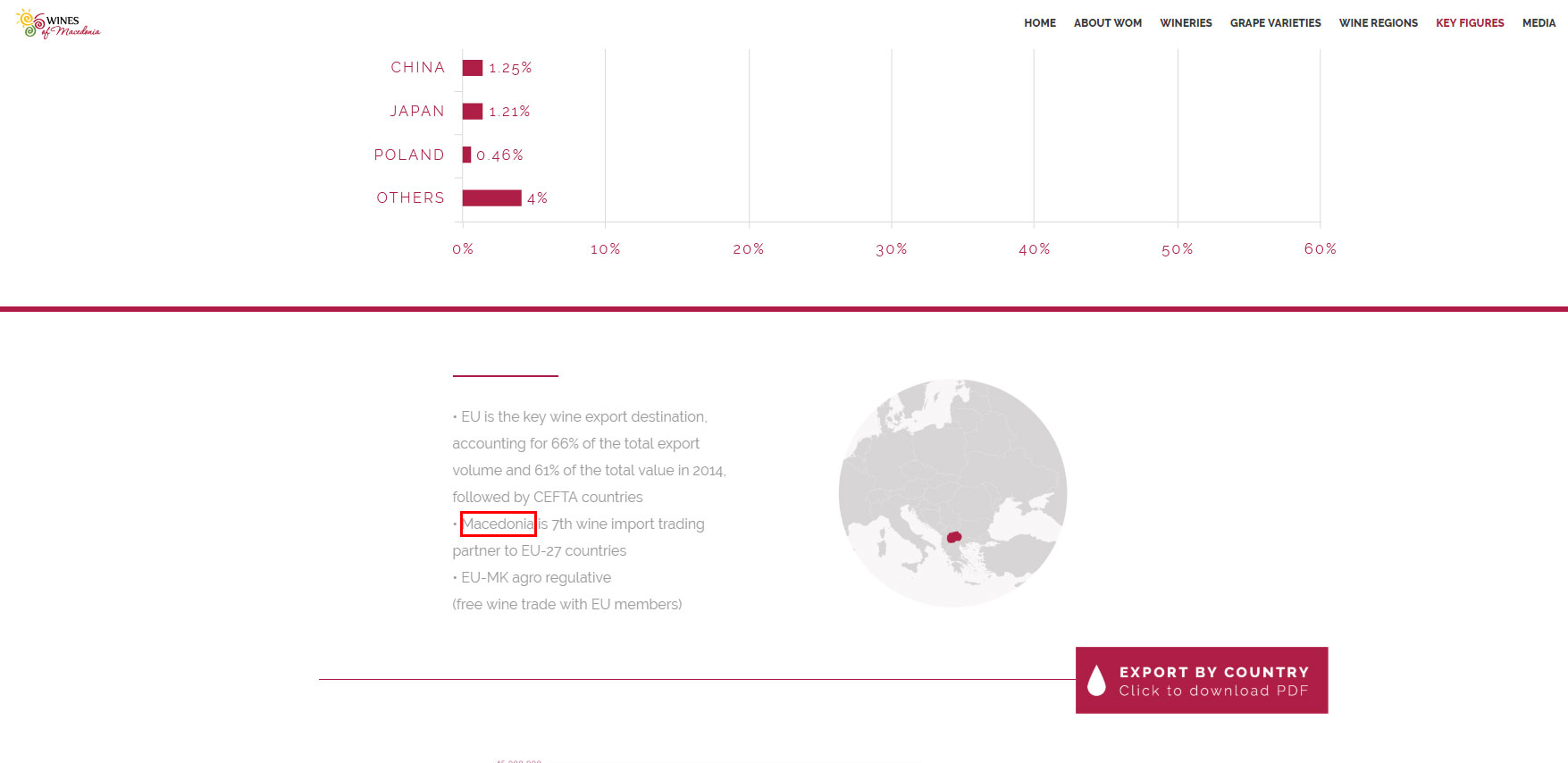Open the WINERIES navigation link
Image resolution: width=1568 pixels, height=763 pixels.
coord(1186,23)
